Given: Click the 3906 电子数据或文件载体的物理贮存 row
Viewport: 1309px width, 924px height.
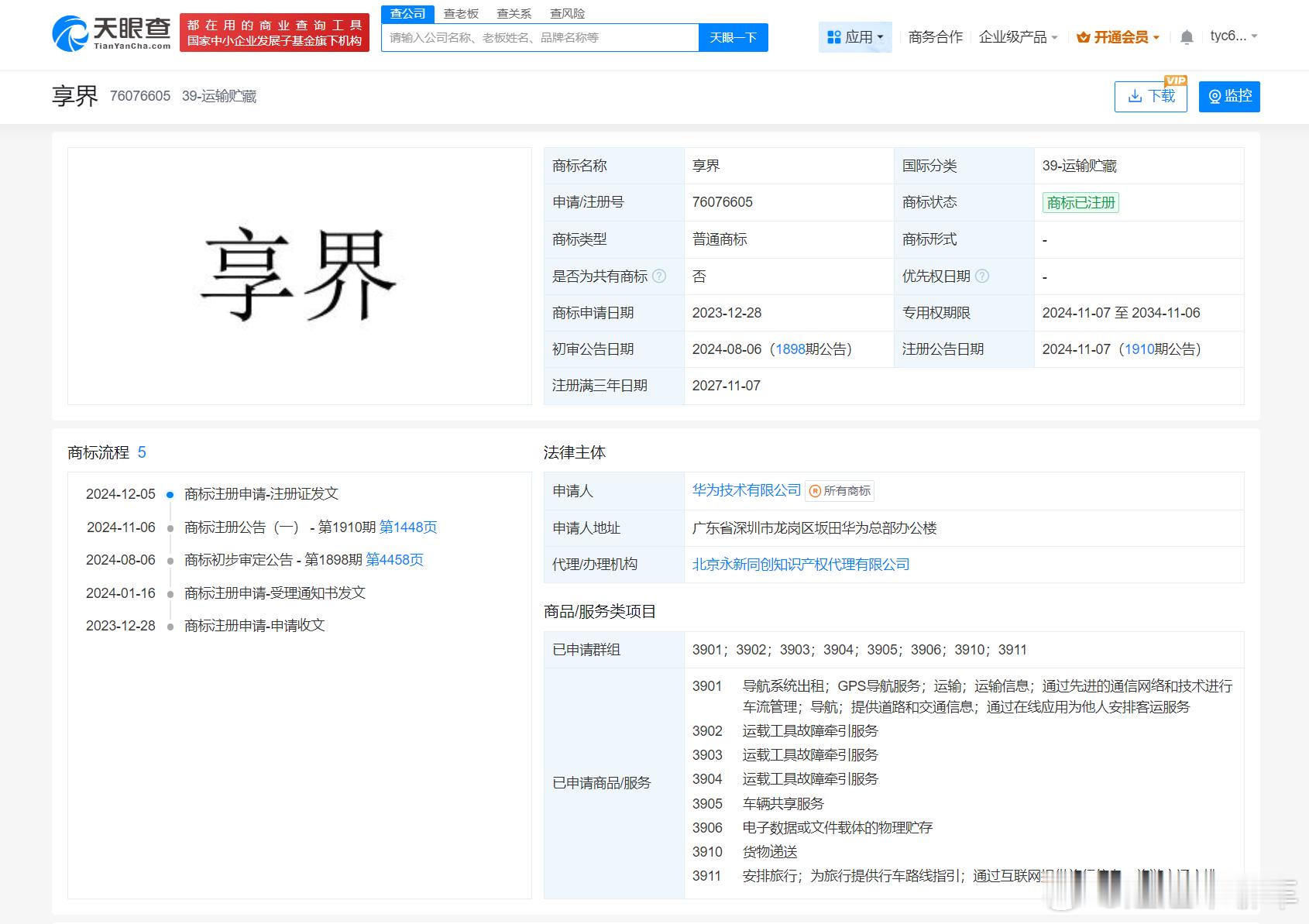Looking at the screenshot, I should click(813, 828).
